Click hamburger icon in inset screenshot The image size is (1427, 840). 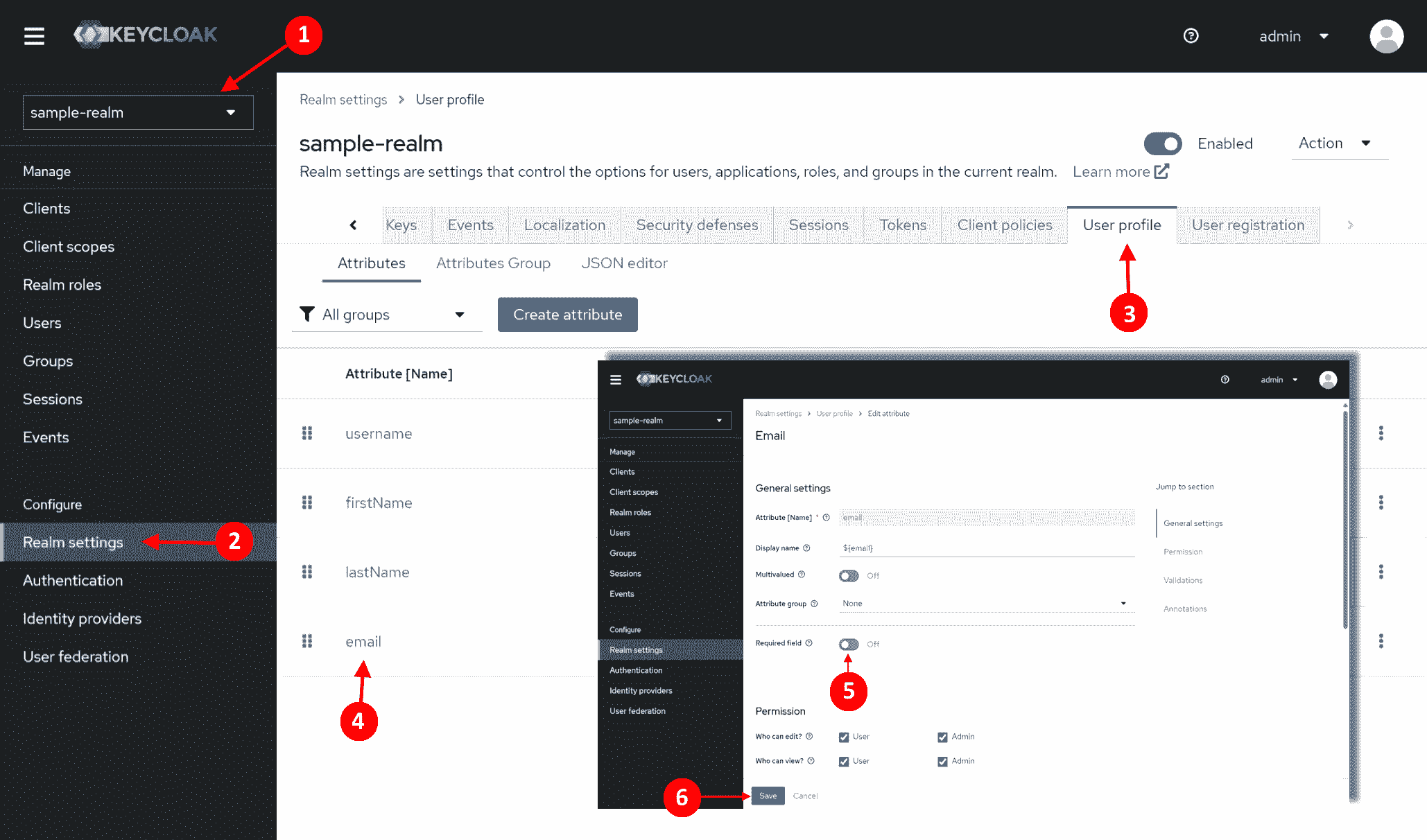click(616, 379)
